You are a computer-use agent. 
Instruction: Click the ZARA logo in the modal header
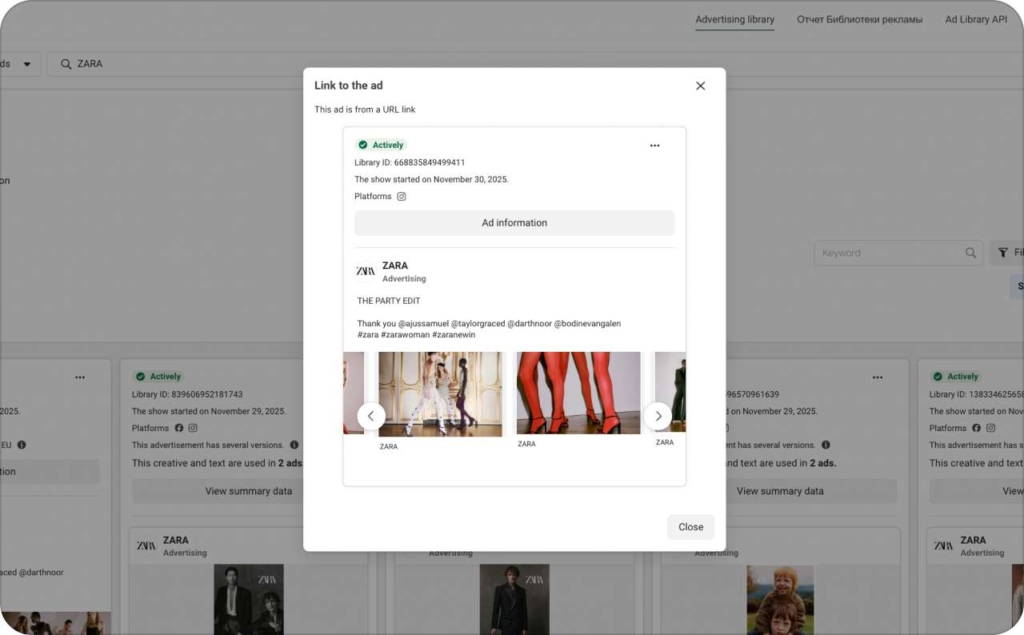coord(365,271)
